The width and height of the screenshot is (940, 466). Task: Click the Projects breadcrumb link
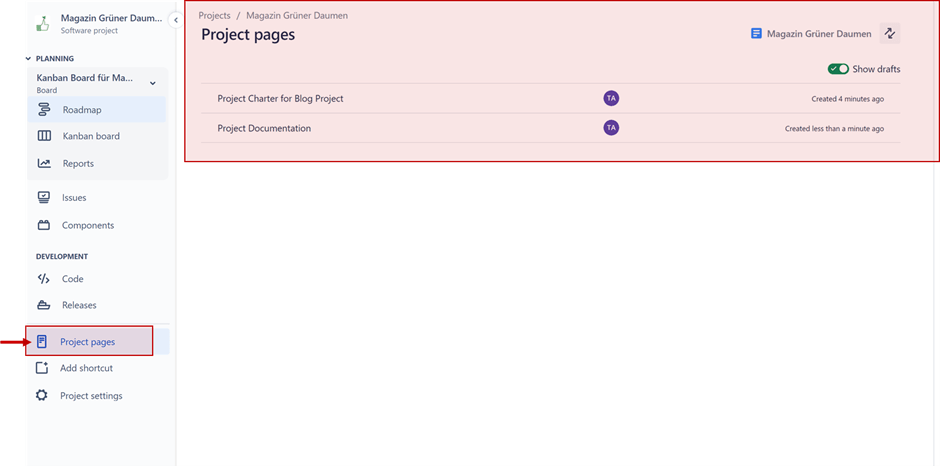[214, 16]
